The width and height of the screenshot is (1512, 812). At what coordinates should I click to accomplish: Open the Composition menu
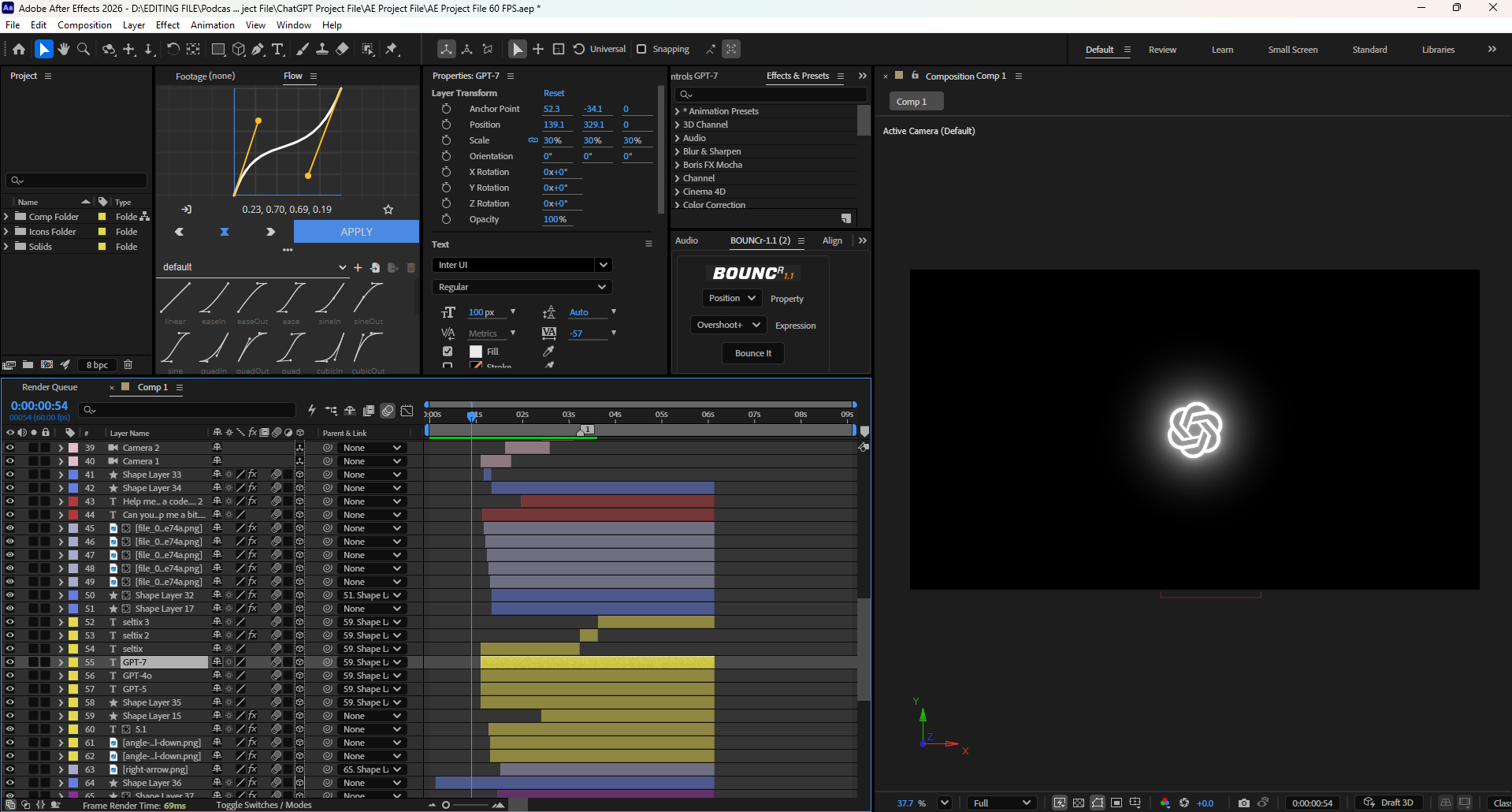(x=84, y=25)
